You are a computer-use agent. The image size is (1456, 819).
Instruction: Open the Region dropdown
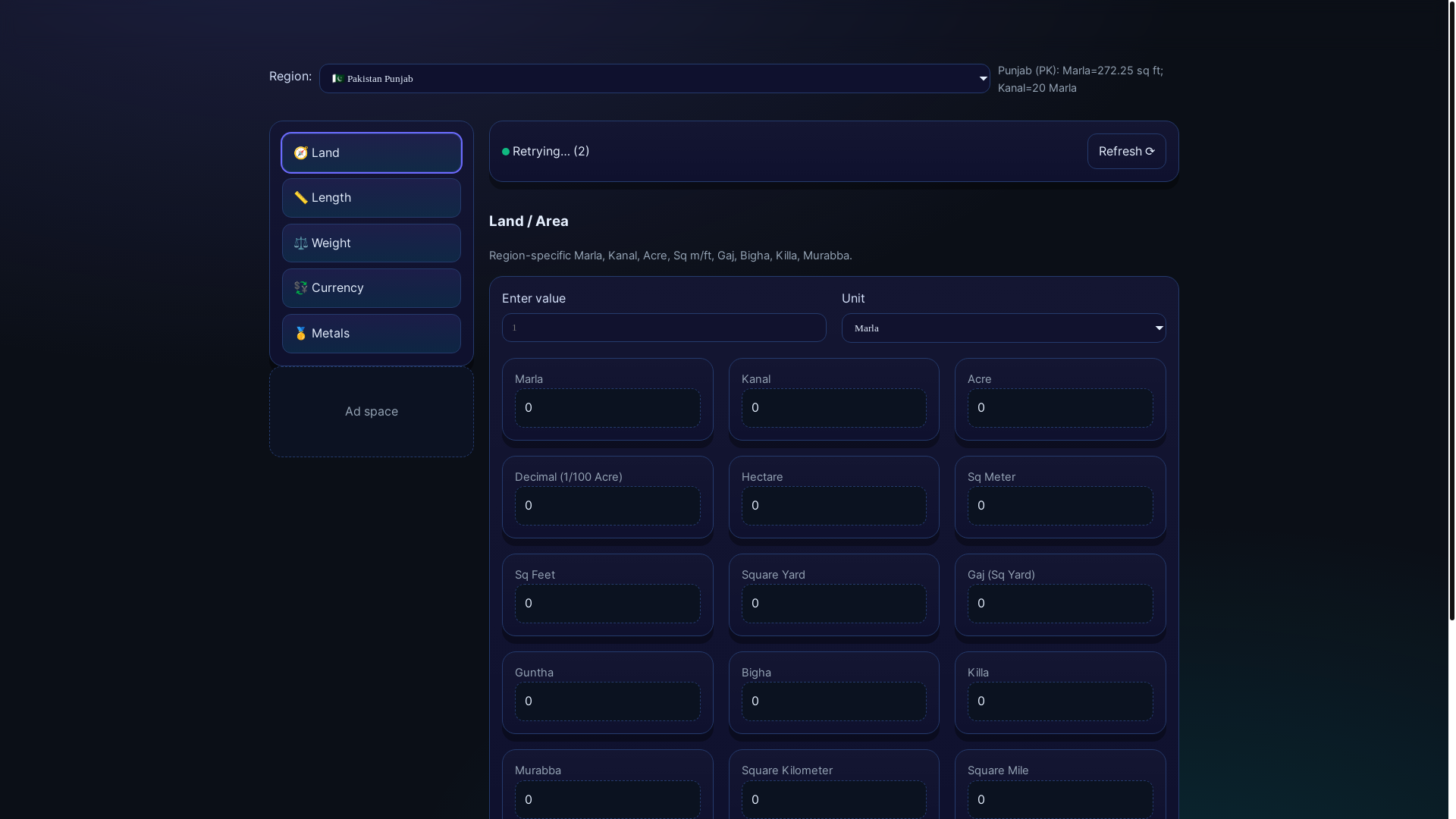click(654, 79)
